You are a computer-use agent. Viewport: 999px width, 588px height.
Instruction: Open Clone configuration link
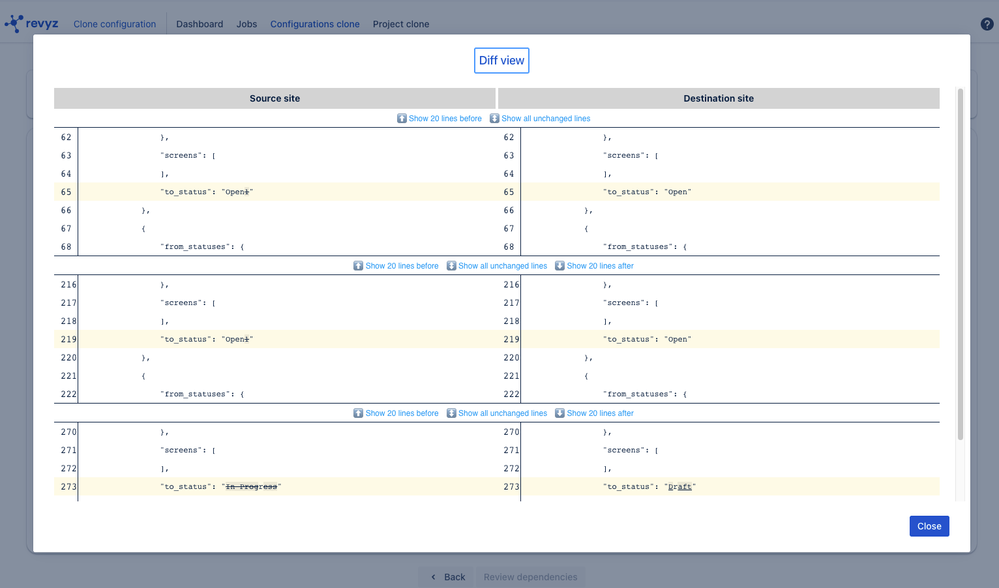click(x=115, y=24)
